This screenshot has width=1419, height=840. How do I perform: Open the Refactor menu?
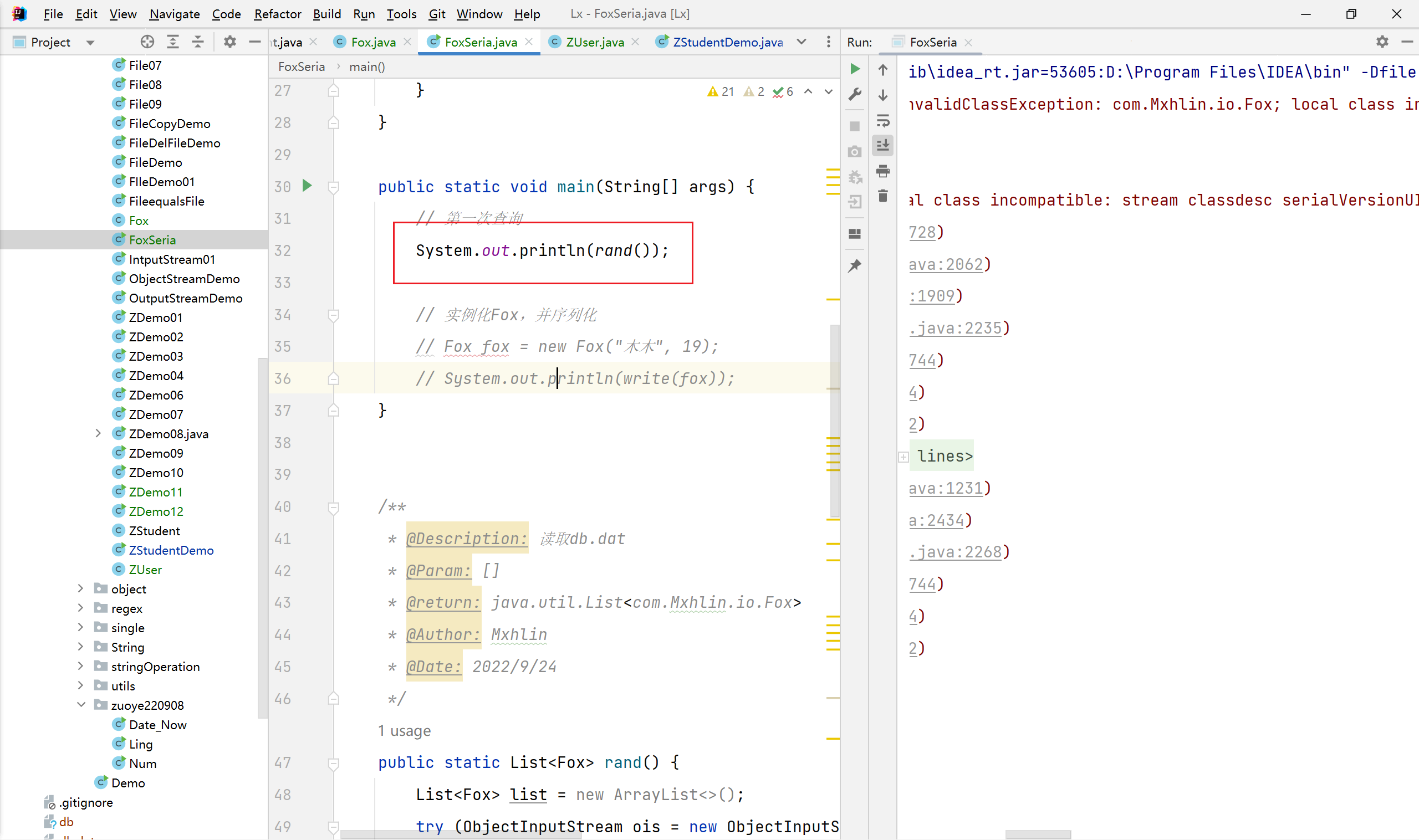277,14
